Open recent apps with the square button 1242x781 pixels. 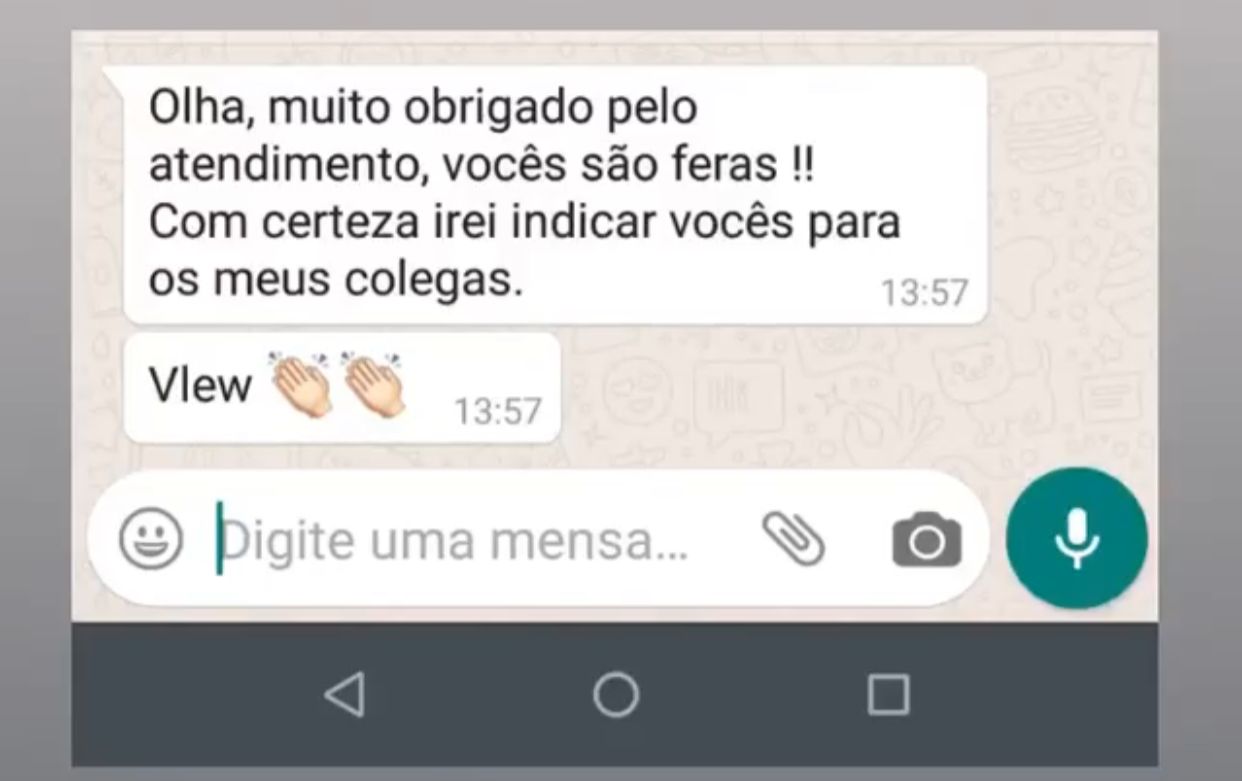(888, 694)
